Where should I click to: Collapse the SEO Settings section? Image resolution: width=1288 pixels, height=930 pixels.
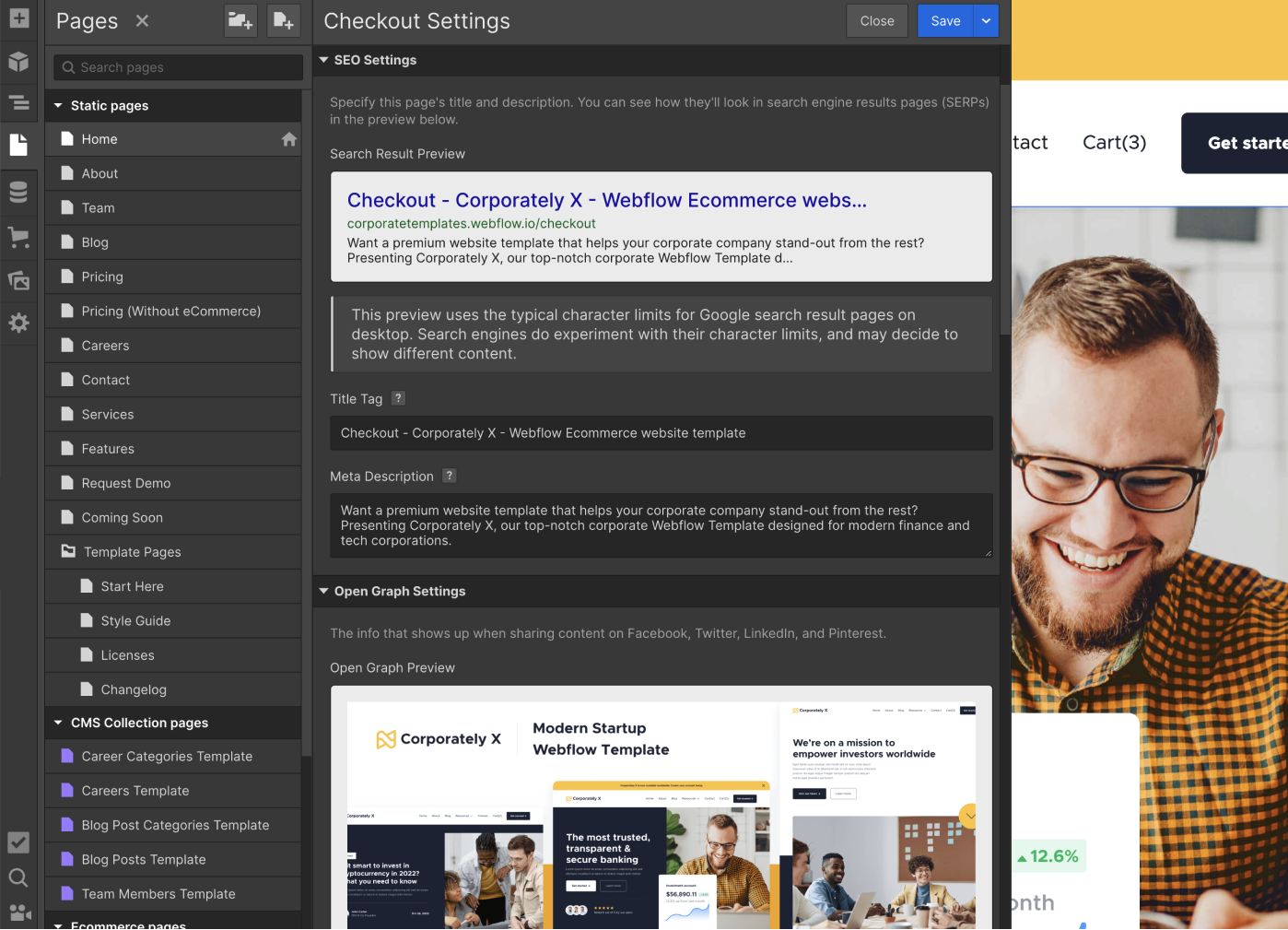pyautogui.click(x=323, y=60)
